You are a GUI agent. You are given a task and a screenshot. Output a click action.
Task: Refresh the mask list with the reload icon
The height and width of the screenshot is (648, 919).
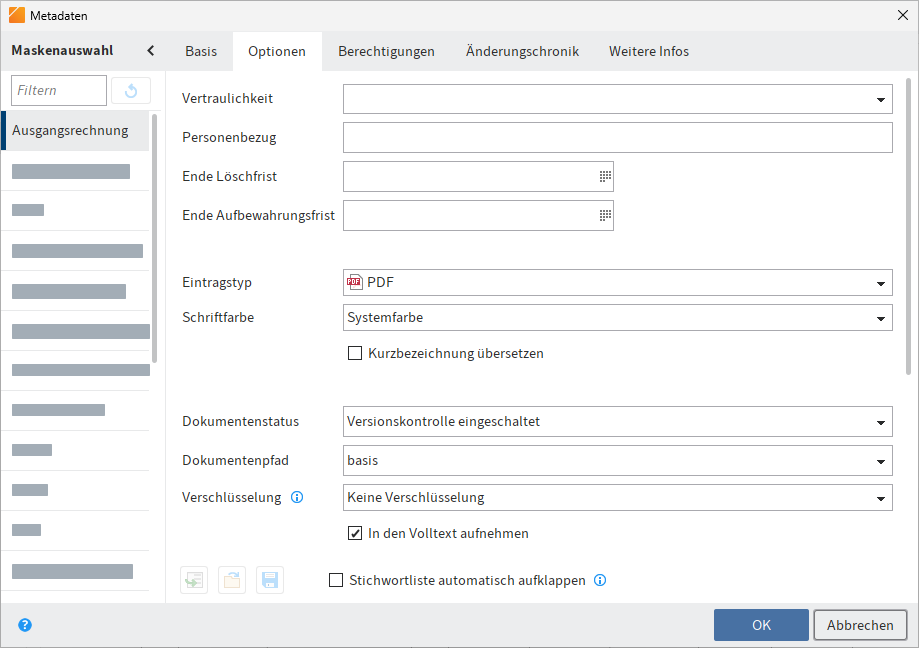[130, 90]
